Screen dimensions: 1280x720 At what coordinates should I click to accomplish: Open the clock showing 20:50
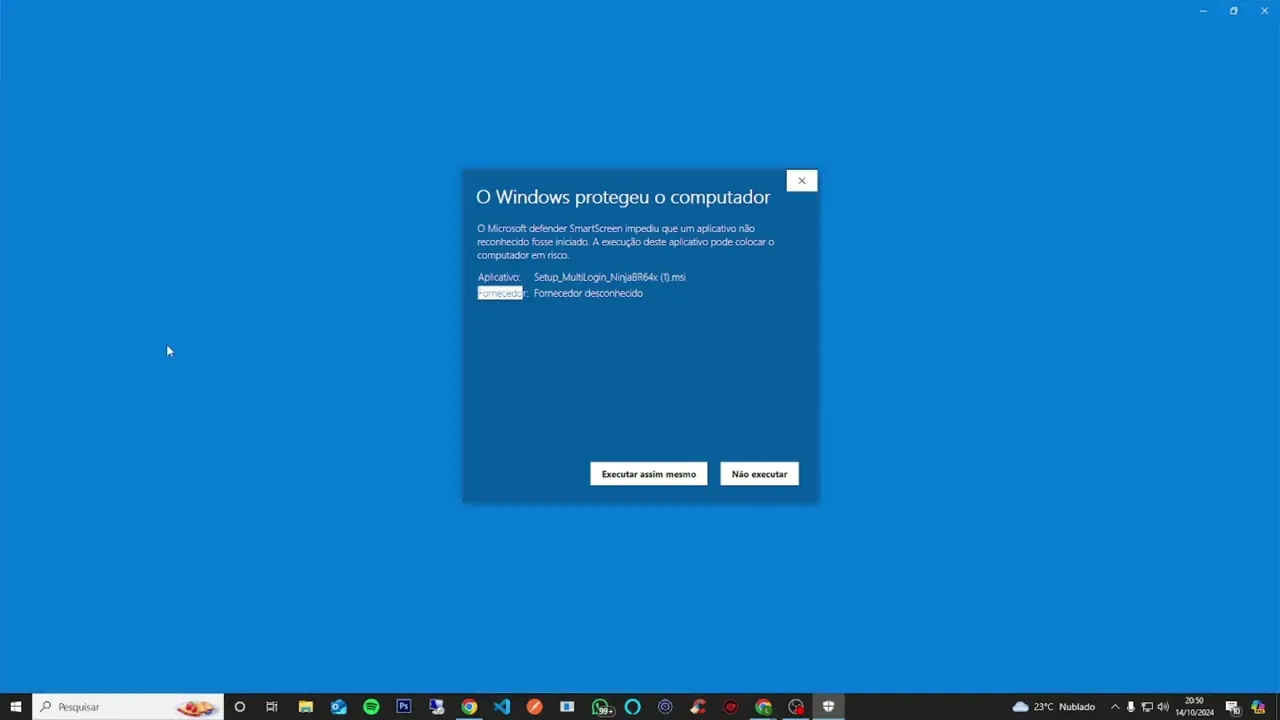pyautogui.click(x=1194, y=707)
